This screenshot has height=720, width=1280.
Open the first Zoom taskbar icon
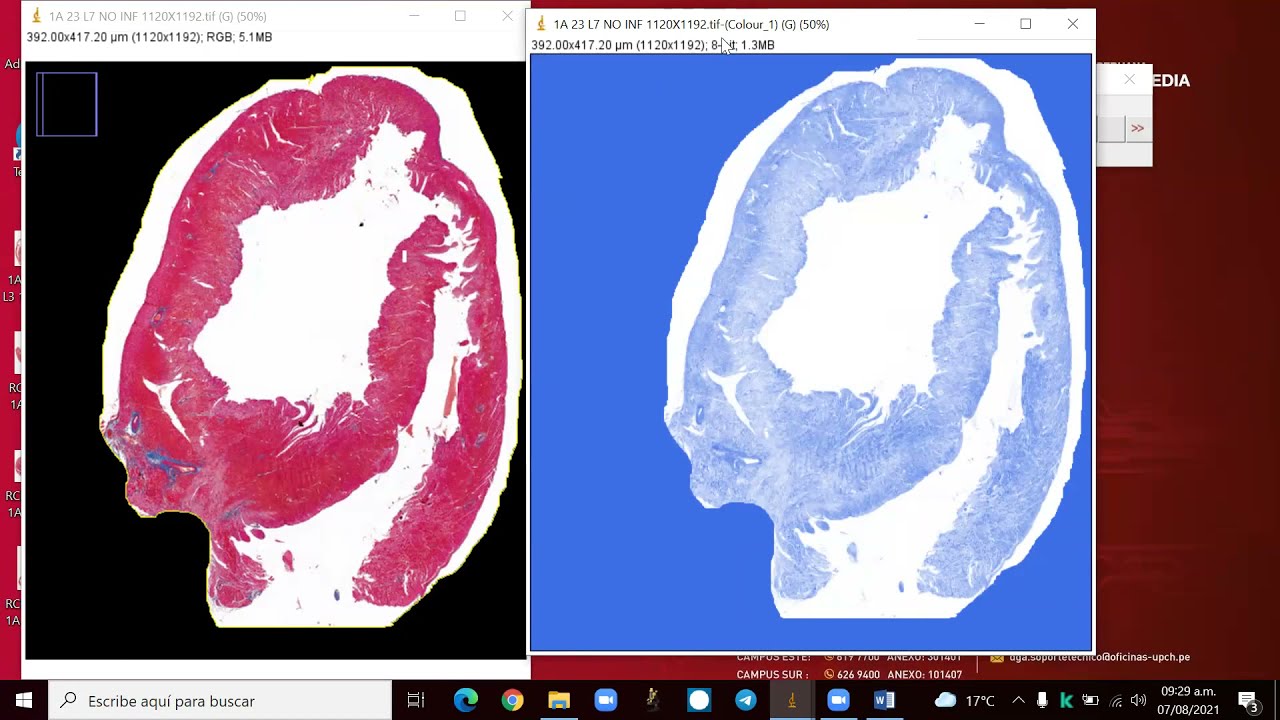(606, 701)
